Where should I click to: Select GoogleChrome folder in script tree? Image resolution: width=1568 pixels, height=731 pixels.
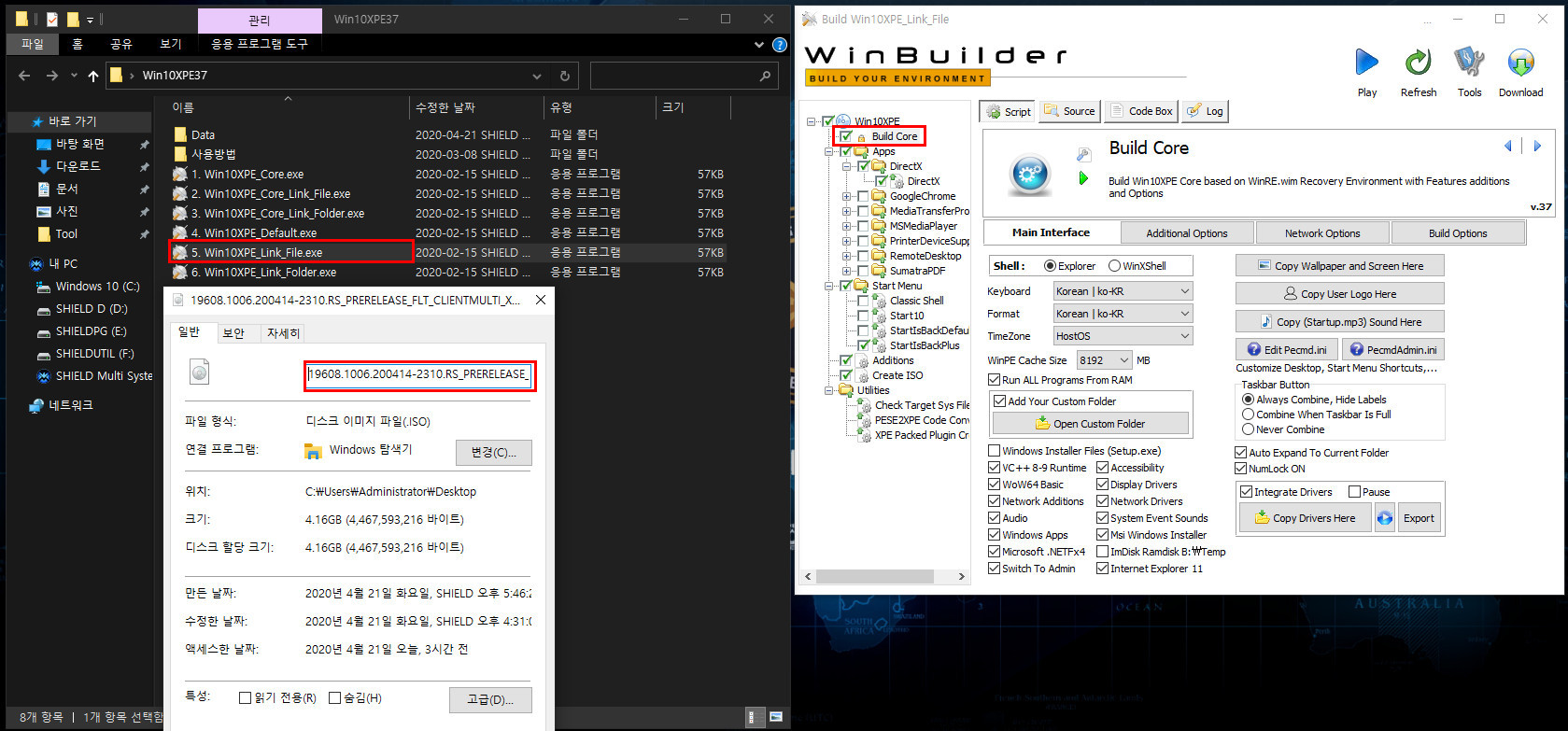click(x=922, y=196)
